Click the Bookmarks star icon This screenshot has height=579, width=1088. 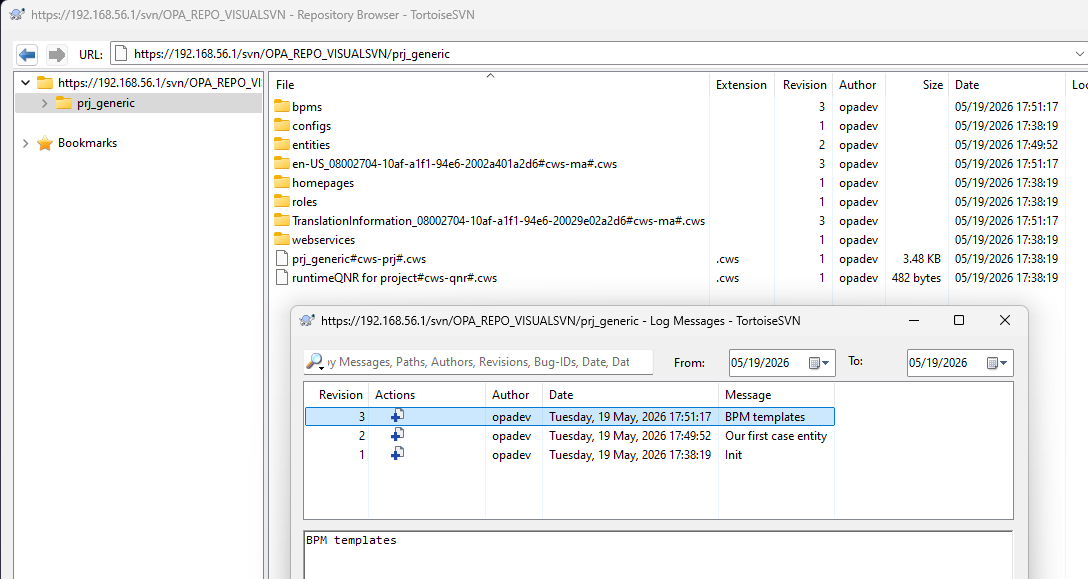pyautogui.click(x=45, y=143)
